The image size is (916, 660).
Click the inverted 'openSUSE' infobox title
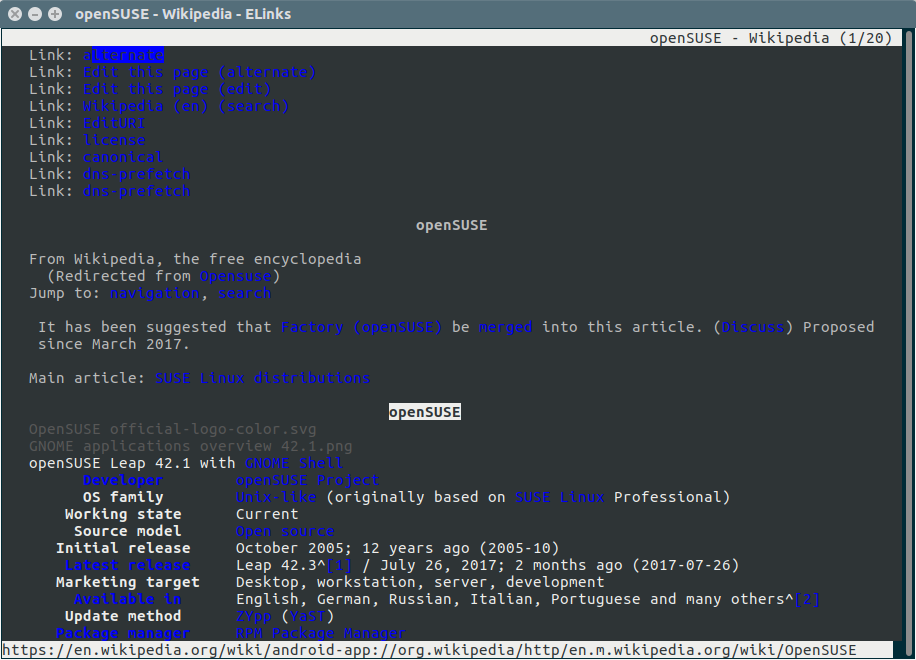tap(425, 412)
